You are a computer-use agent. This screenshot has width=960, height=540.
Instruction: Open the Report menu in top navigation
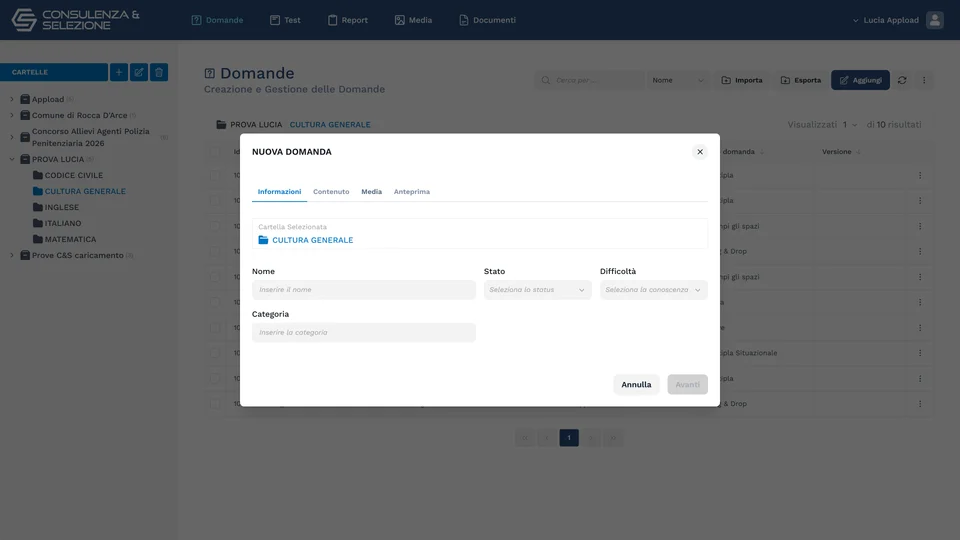point(348,20)
